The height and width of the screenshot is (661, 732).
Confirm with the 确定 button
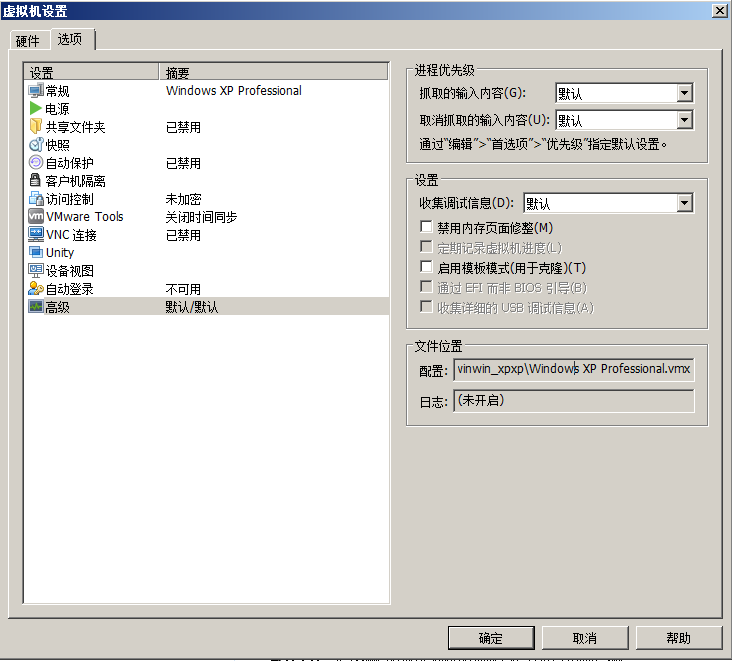pos(491,638)
